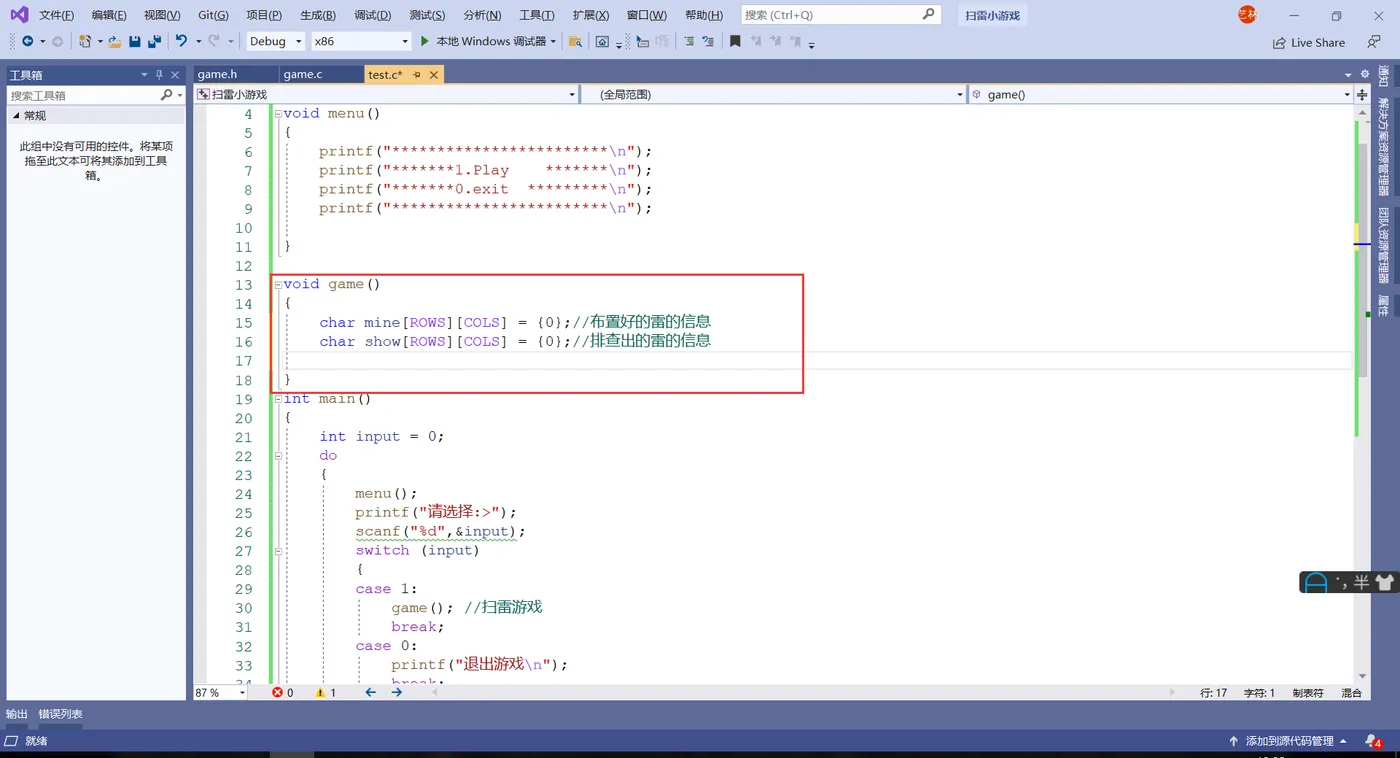Viewport: 1400px width, 758px height.
Task: Collapse the void menu() function outline
Action: click(277, 114)
